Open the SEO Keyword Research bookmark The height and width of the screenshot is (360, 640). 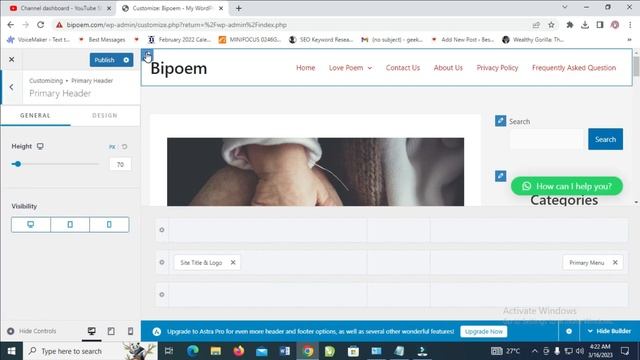point(321,40)
